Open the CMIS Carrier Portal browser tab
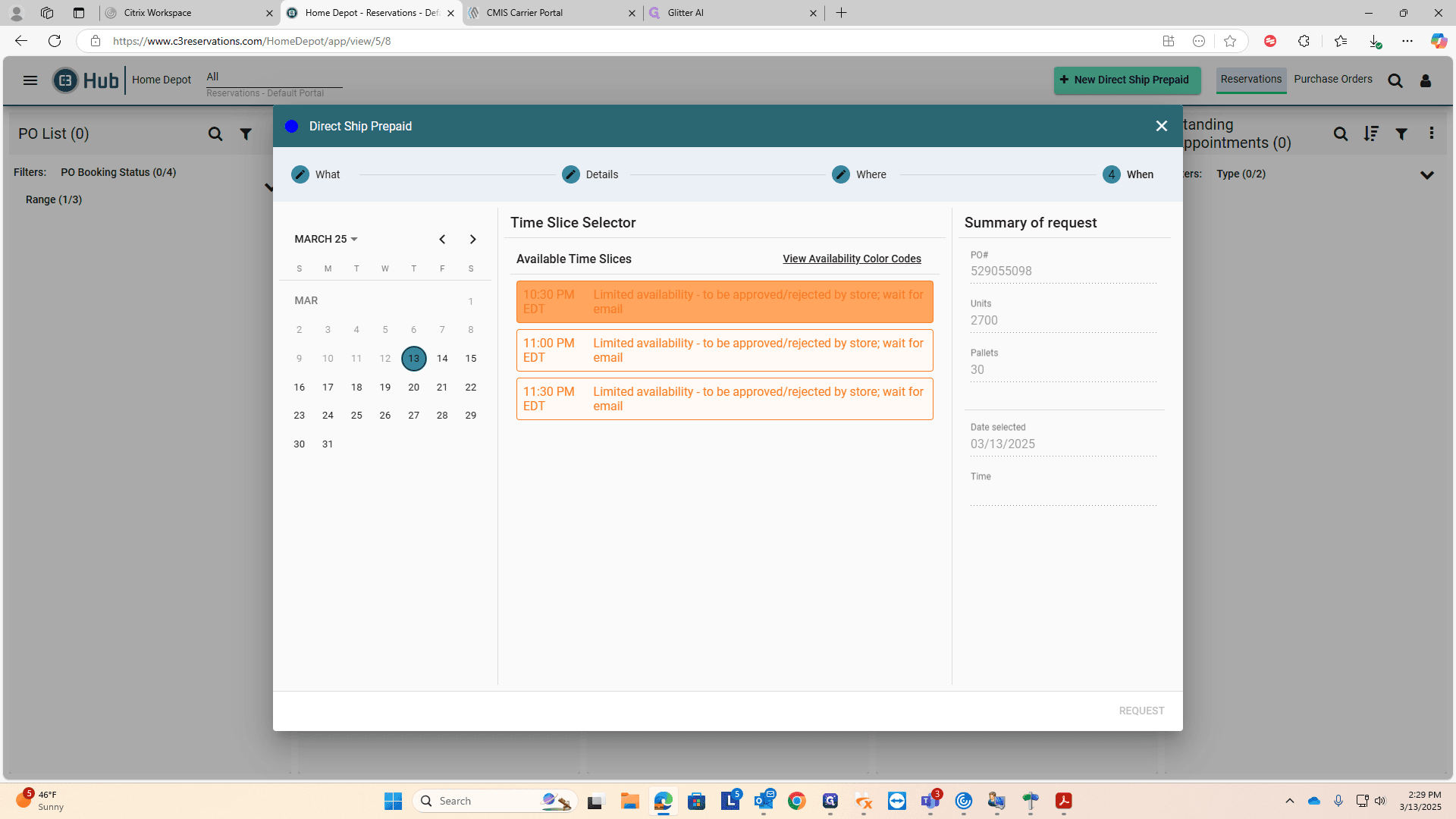This screenshot has width=1456, height=819. [553, 13]
